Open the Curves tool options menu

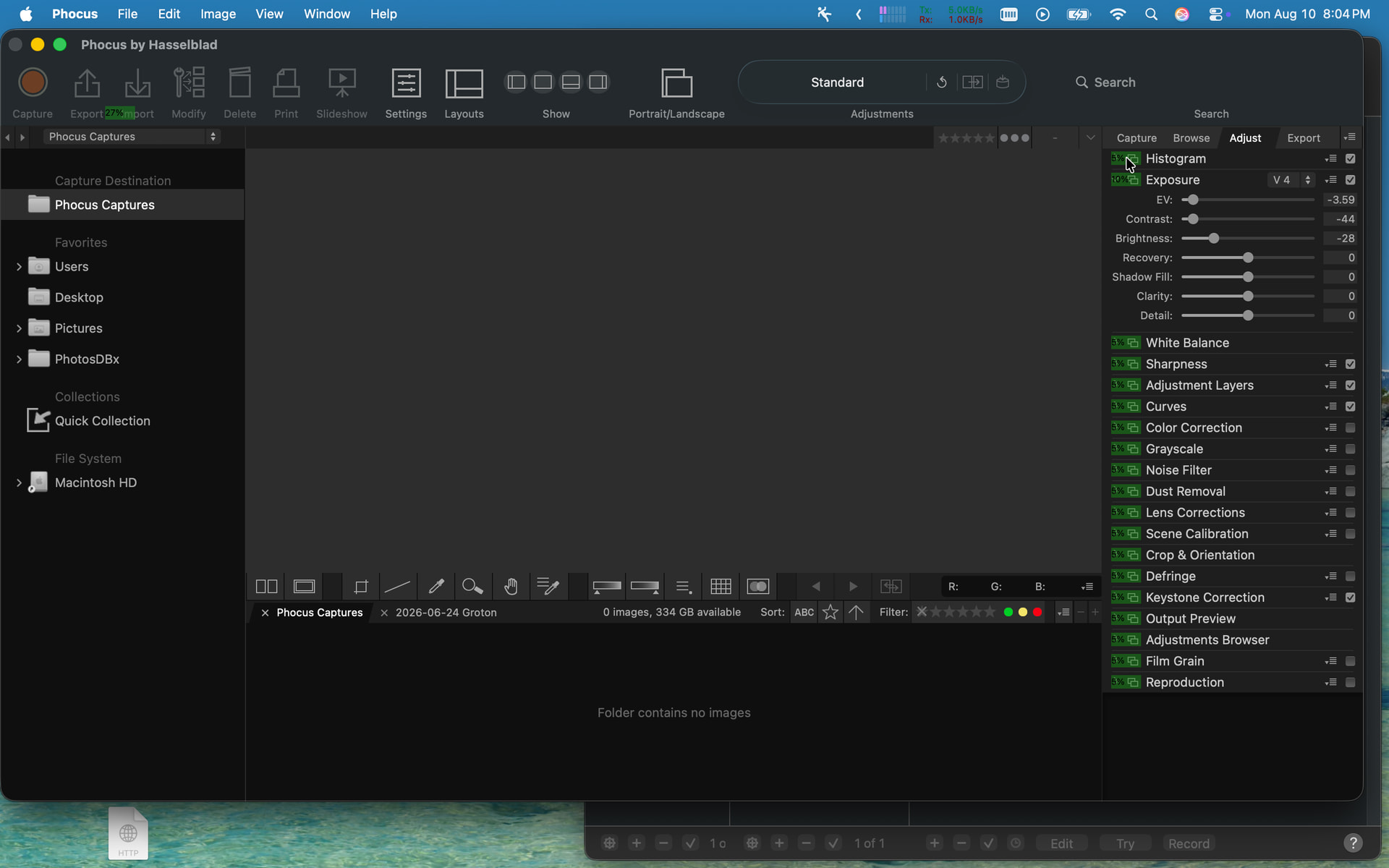coord(1330,407)
